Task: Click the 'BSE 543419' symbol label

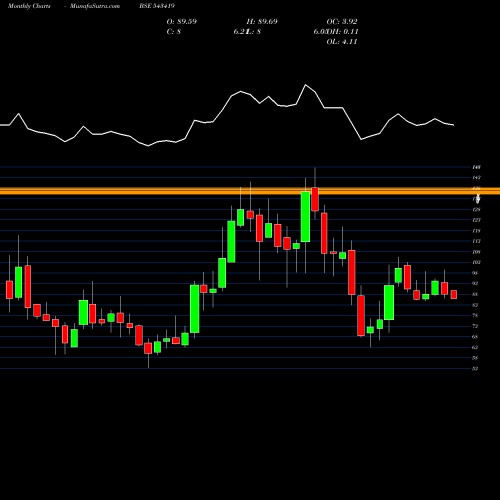Action: [x=157, y=6]
